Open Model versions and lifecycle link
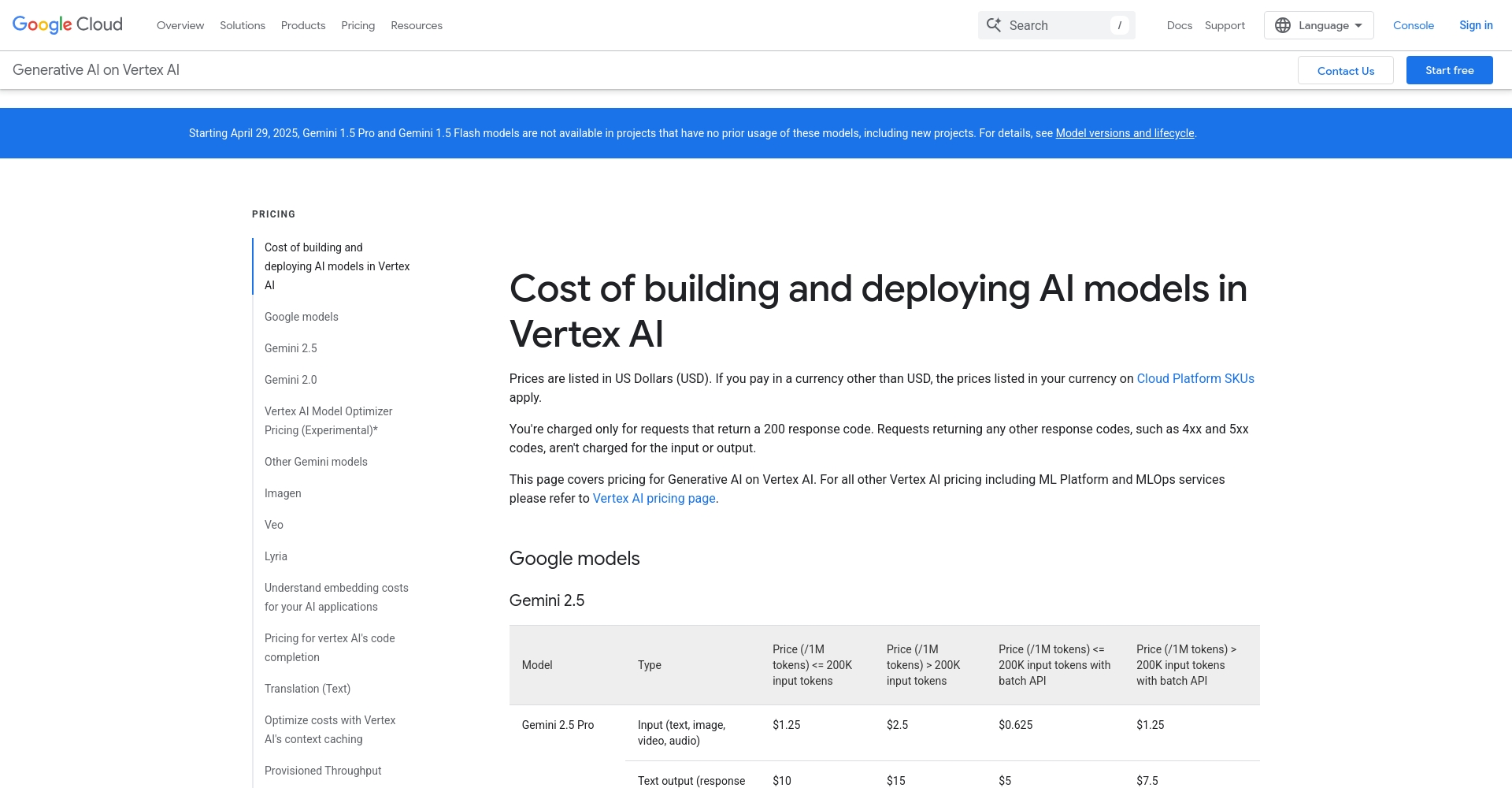The width and height of the screenshot is (1512, 788). 1125,133
